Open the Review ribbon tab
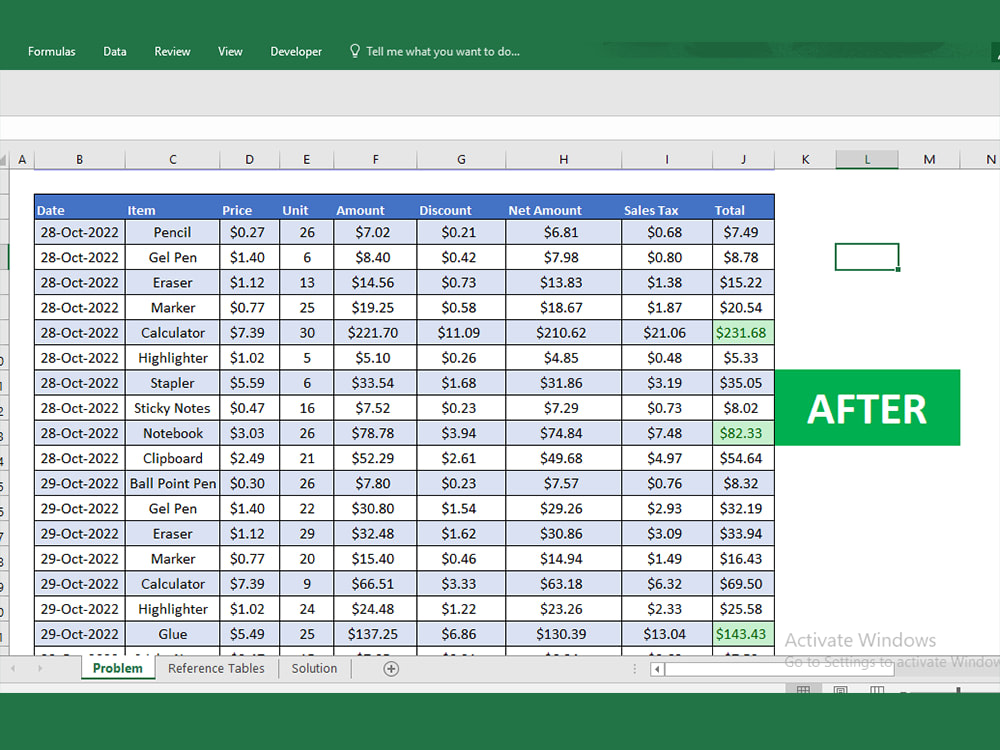 [172, 52]
